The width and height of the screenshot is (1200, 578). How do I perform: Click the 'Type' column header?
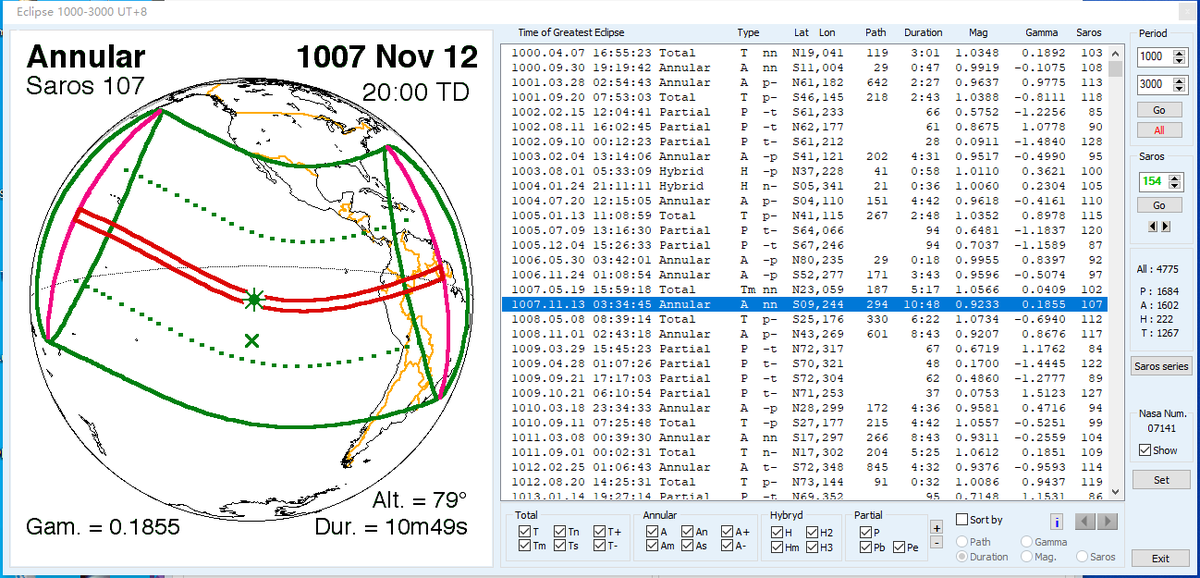pyautogui.click(x=748, y=33)
